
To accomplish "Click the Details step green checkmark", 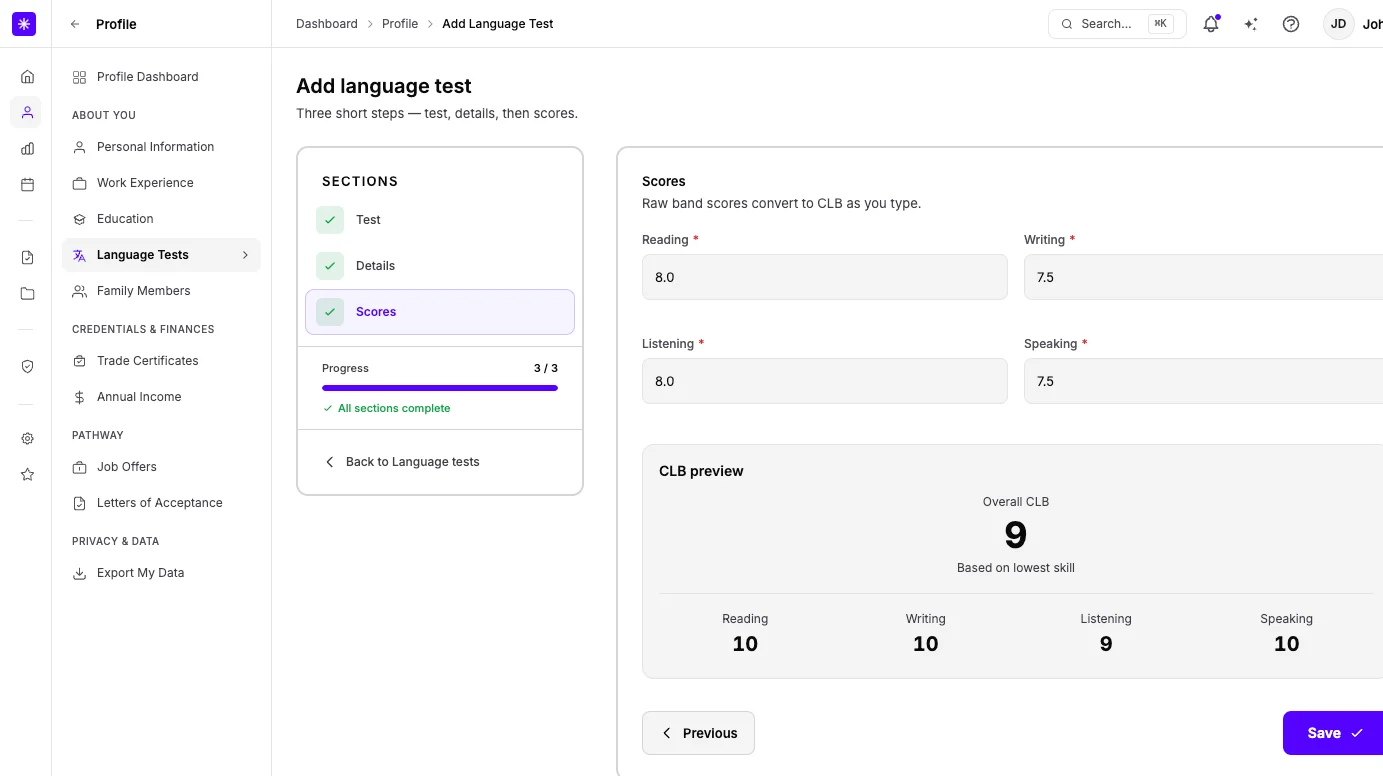I will (x=330, y=266).
